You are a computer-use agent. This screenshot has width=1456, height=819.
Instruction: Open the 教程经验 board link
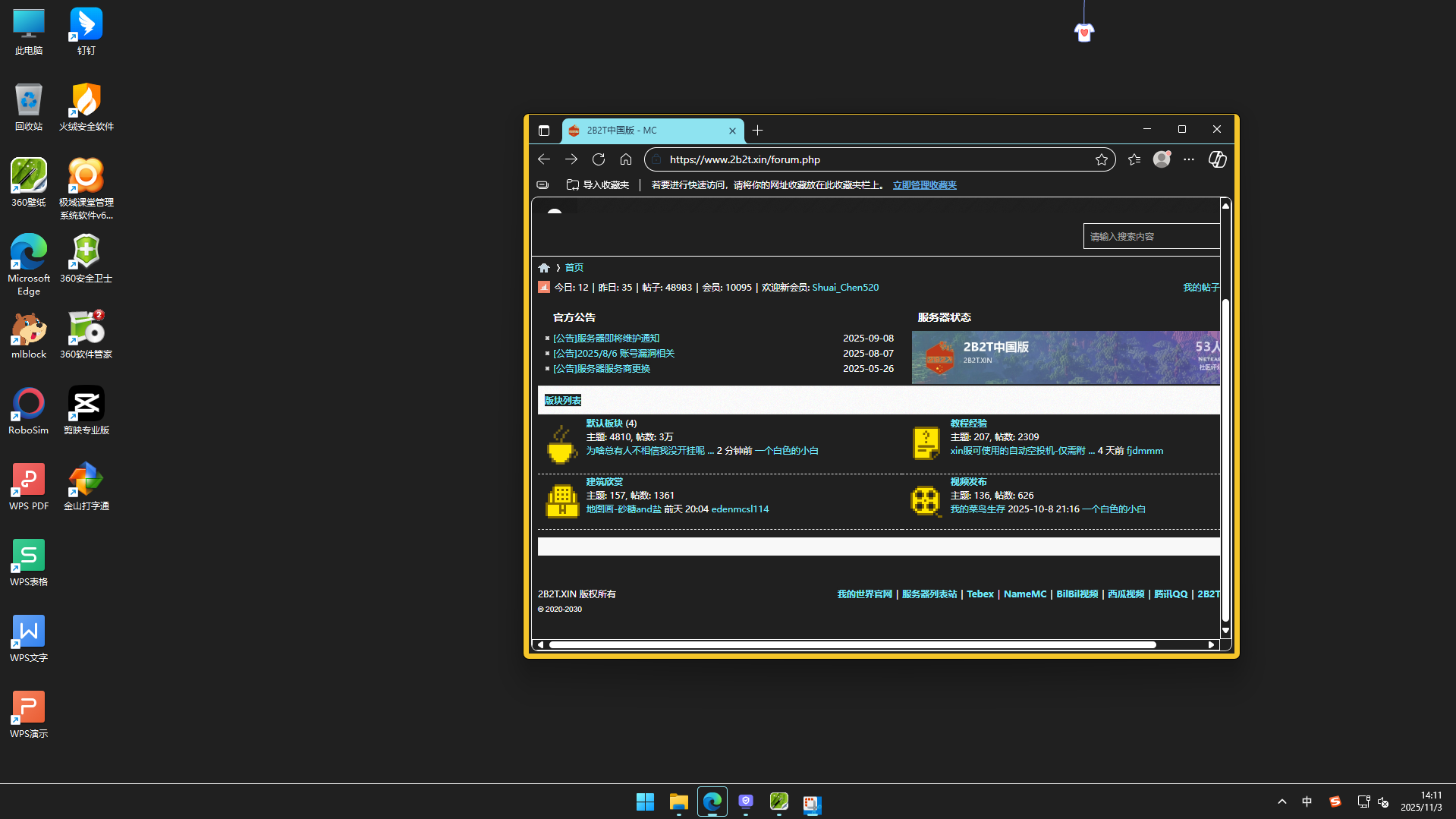point(968,424)
